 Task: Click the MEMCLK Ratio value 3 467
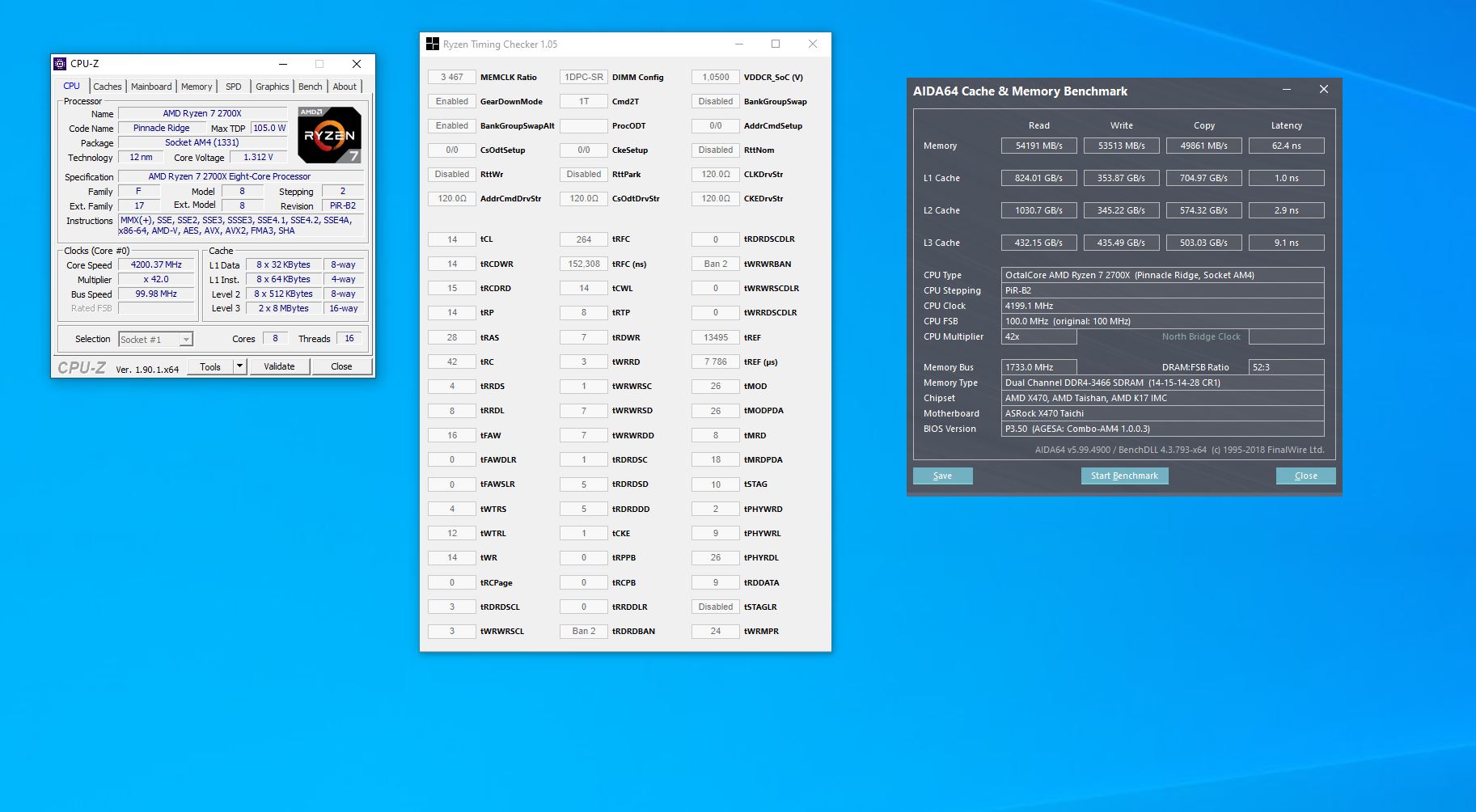(x=452, y=78)
